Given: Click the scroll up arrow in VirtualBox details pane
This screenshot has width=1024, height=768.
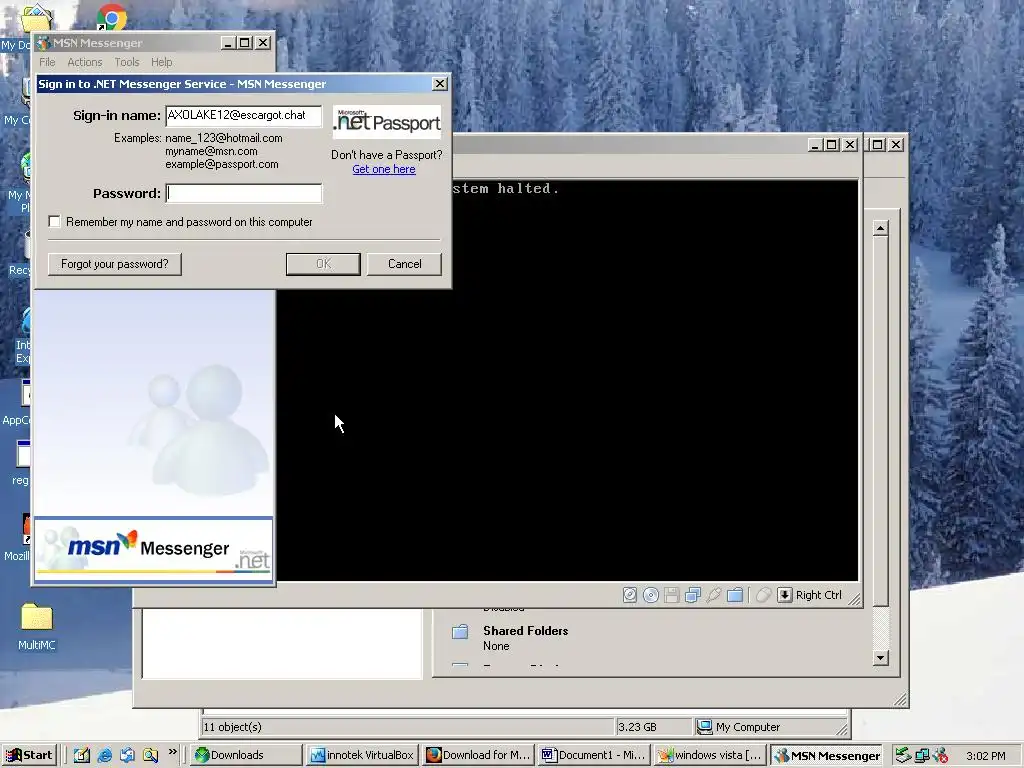Looking at the screenshot, I should (x=880, y=228).
